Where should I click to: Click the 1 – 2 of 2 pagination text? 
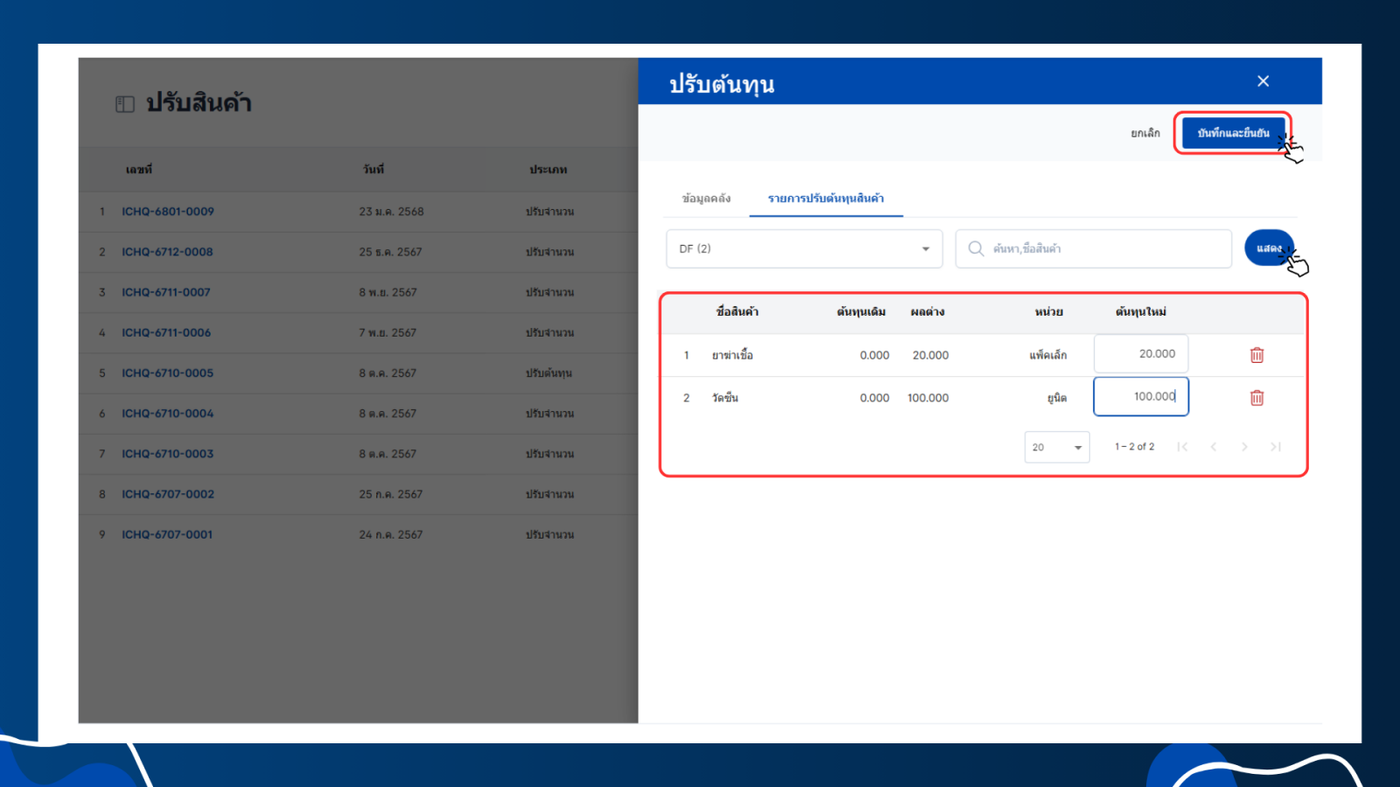point(1134,447)
